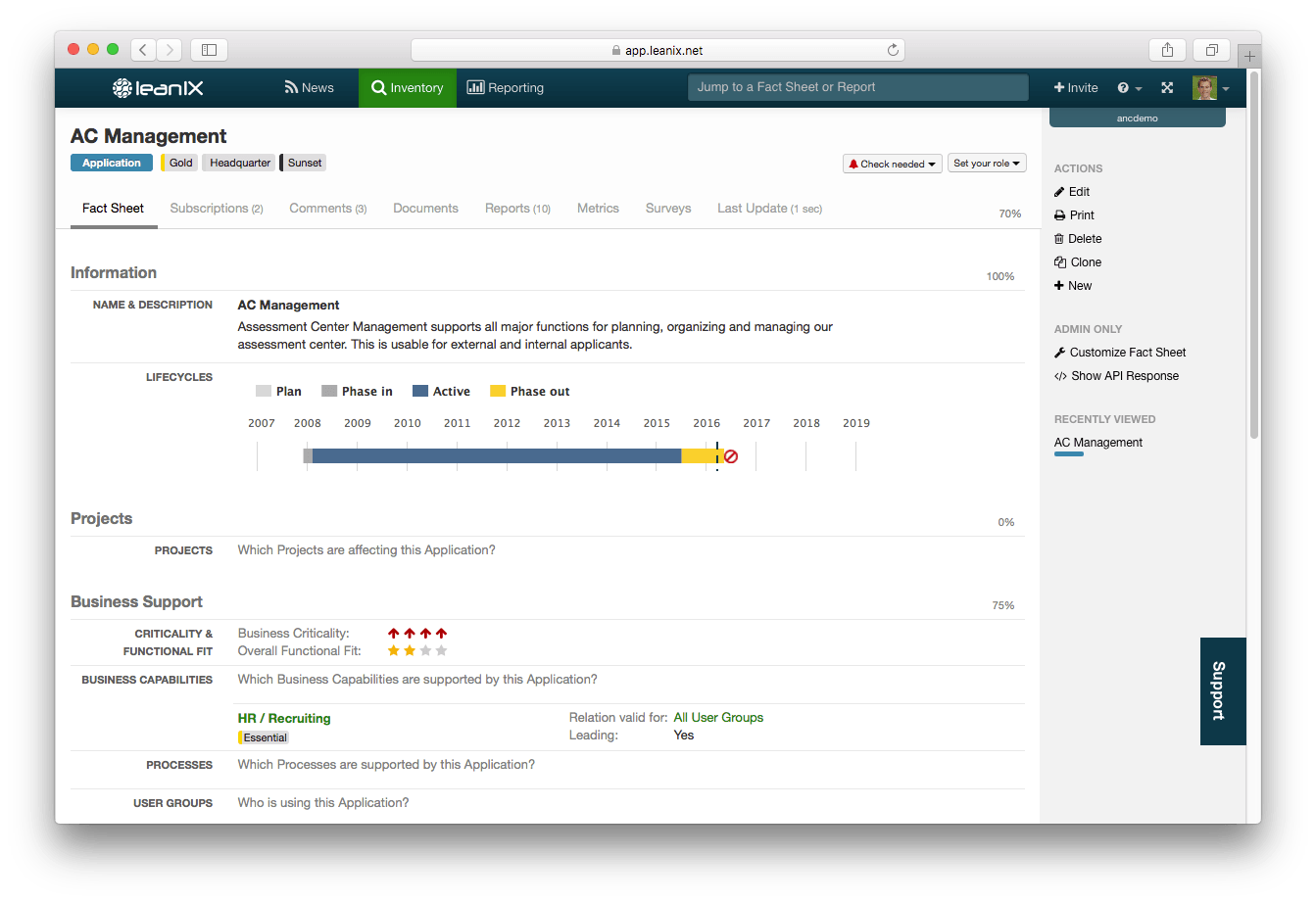Open a new Safari tab
Viewport: 1316px width, 902px height.
(1249, 56)
